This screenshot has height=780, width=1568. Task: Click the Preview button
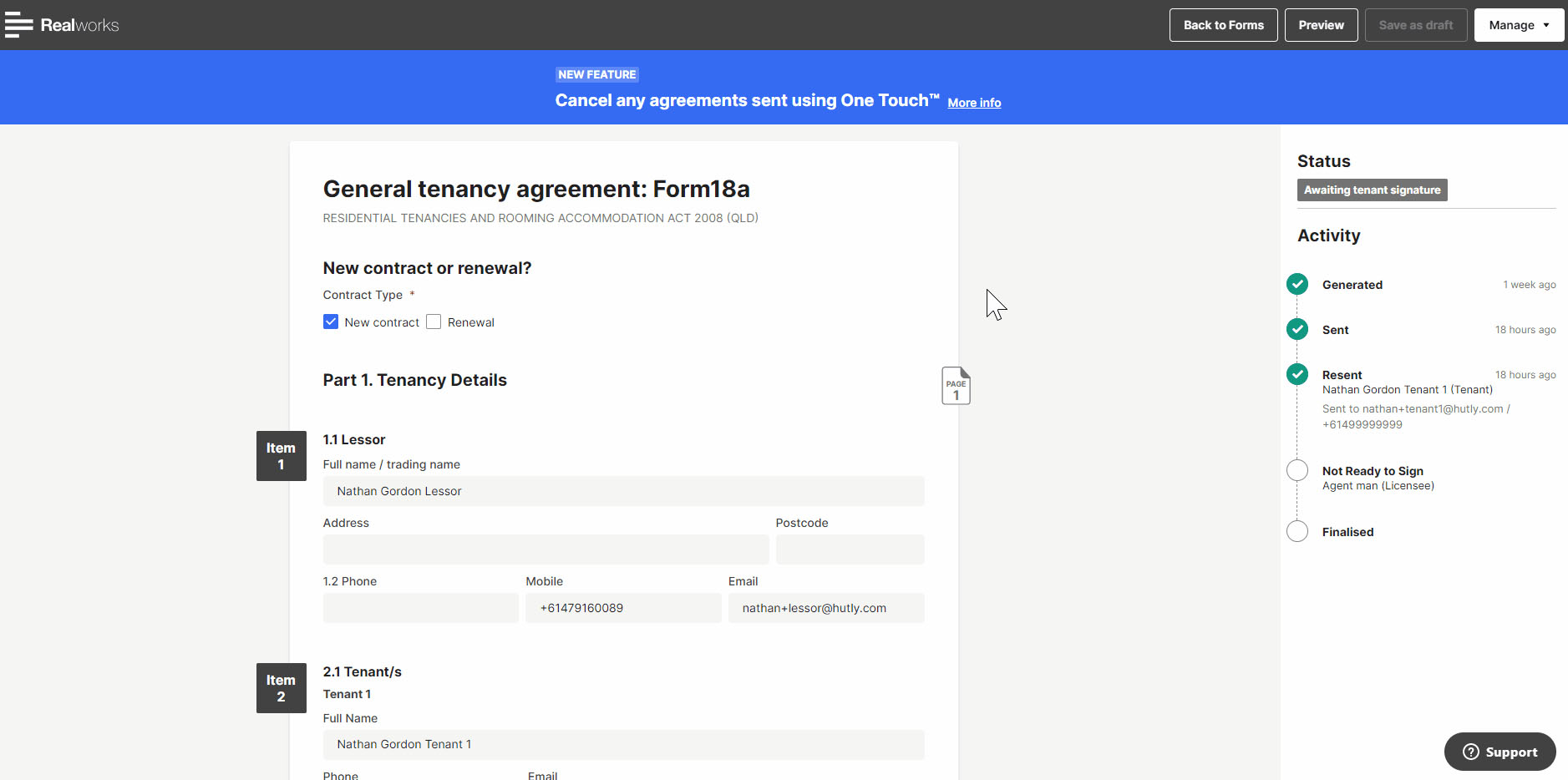tap(1321, 25)
